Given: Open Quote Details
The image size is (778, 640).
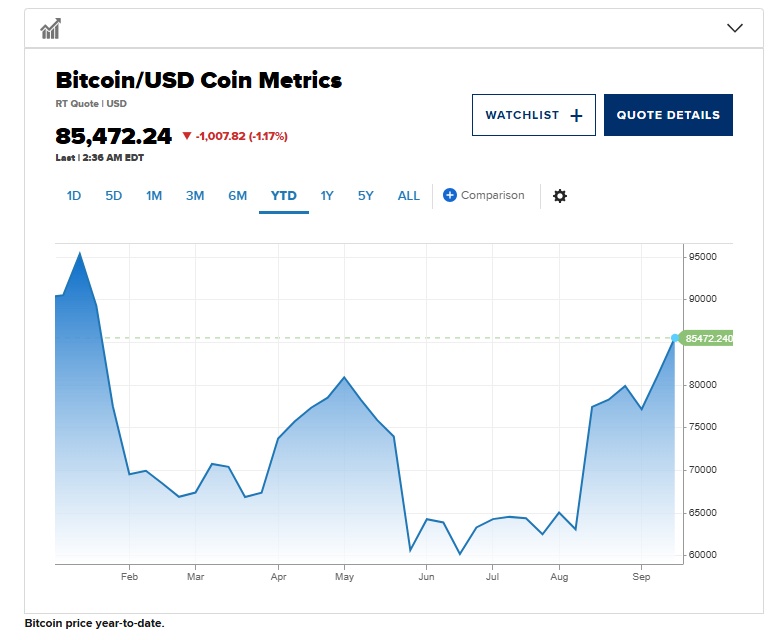Looking at the screenshot, I should pos(668,115).
